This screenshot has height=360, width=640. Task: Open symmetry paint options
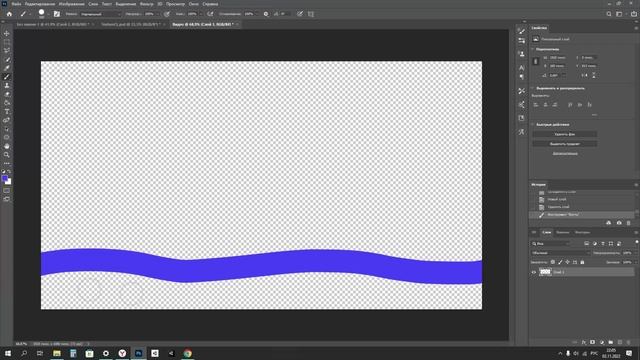click(311, 14)
